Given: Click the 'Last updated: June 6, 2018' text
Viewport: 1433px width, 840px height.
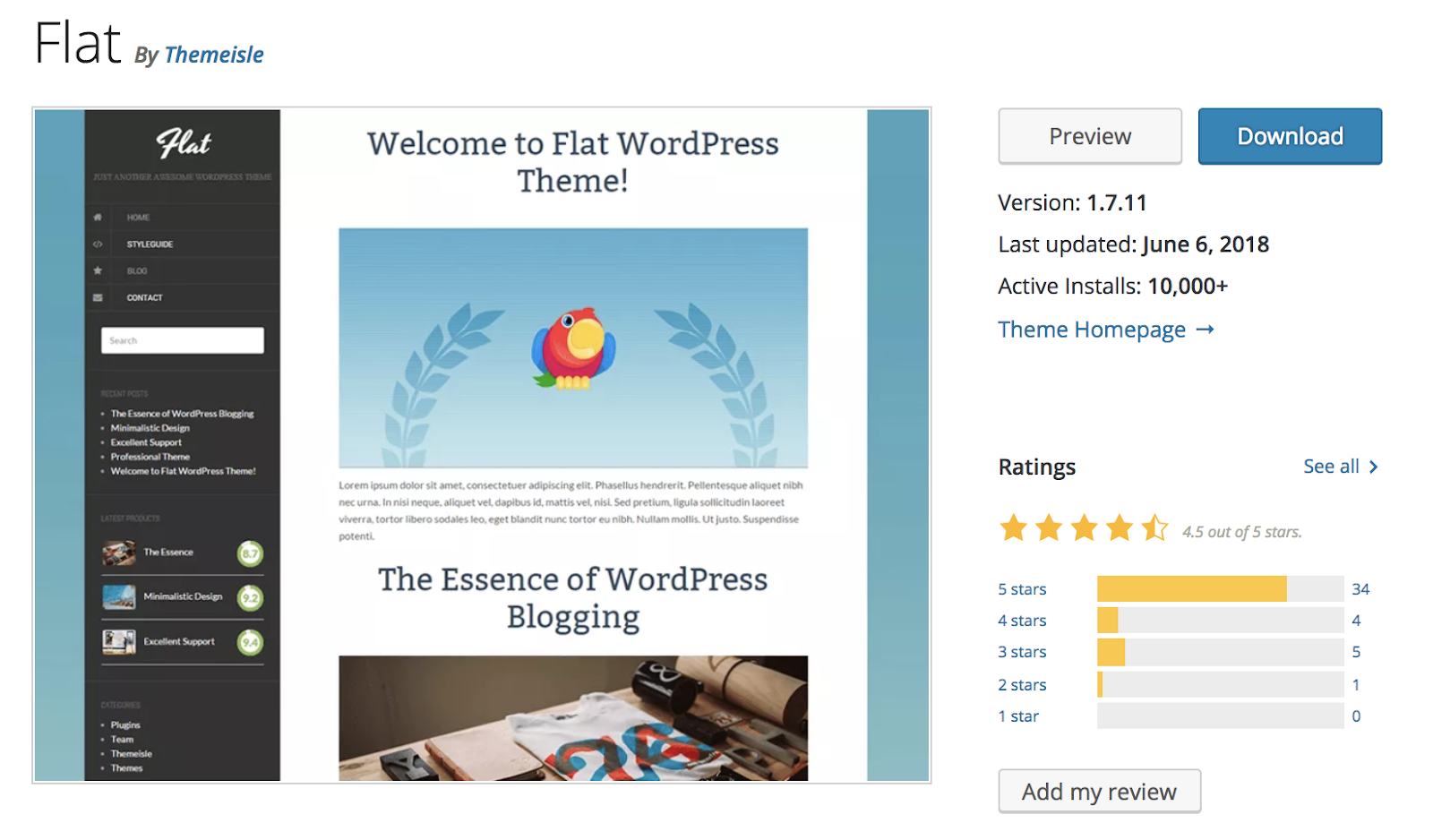Looking at the screenshot, I should click(1134, 244).
